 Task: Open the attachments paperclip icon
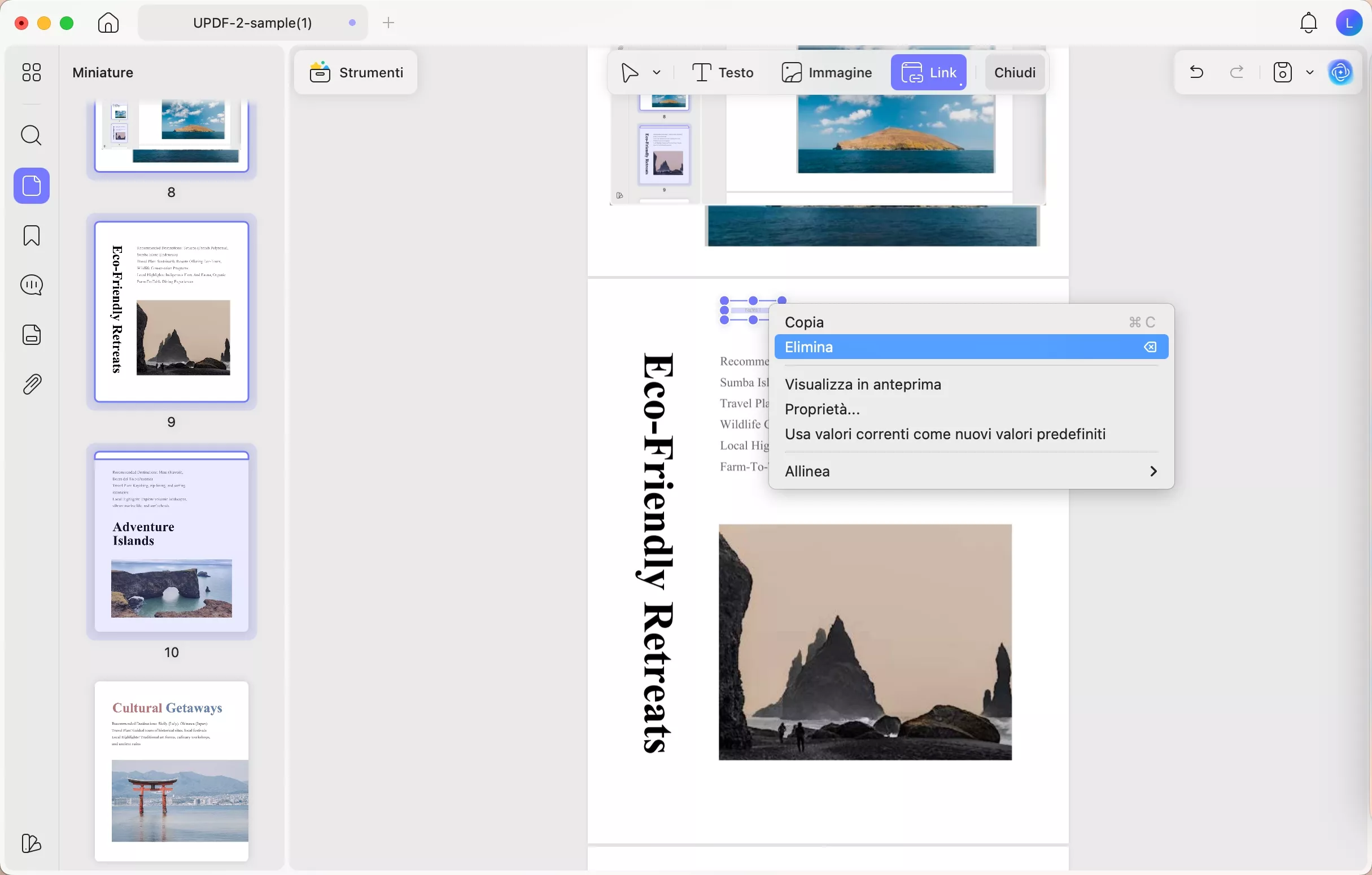(x=32, y=384)
